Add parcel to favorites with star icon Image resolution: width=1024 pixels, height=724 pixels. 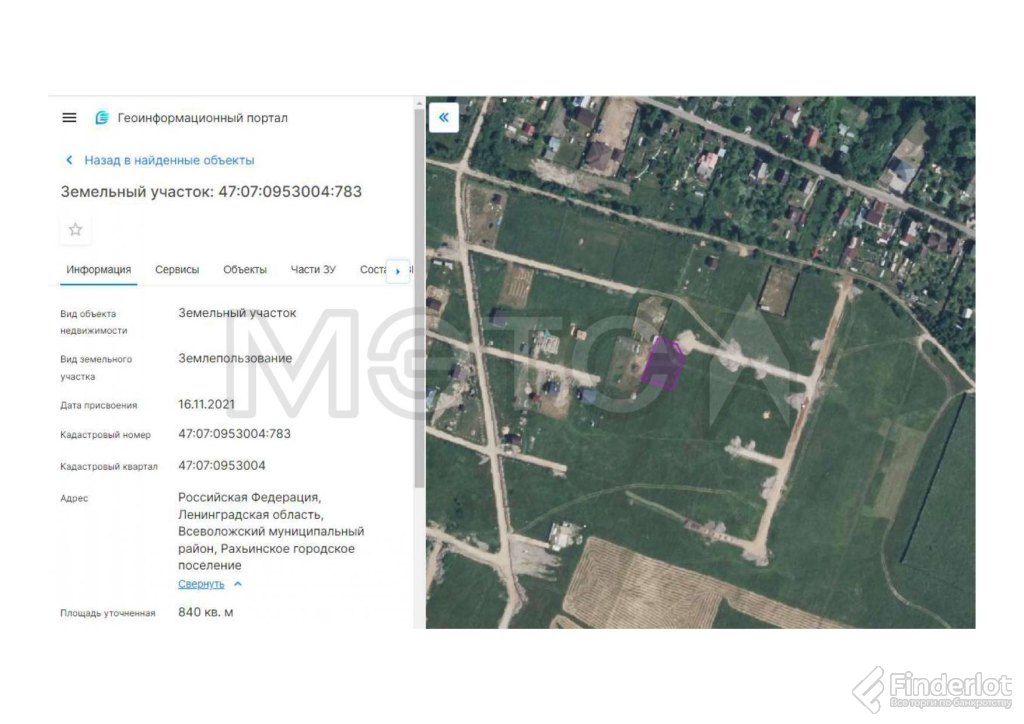pos(75,230)
